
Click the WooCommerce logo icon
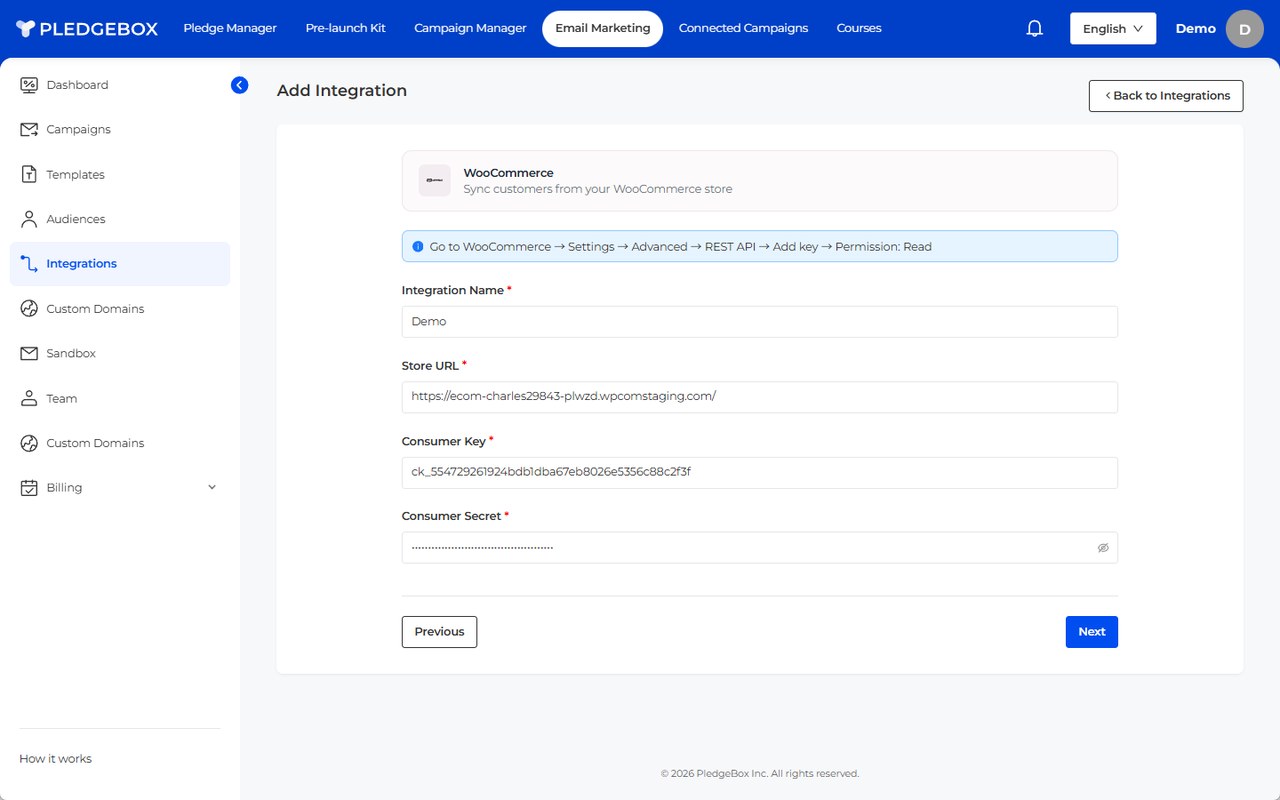tap(434, 181)
